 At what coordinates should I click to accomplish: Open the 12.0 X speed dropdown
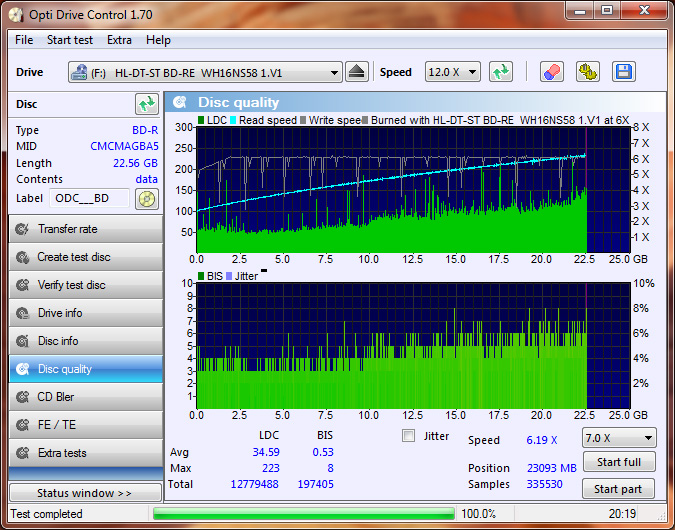[454, 72]
